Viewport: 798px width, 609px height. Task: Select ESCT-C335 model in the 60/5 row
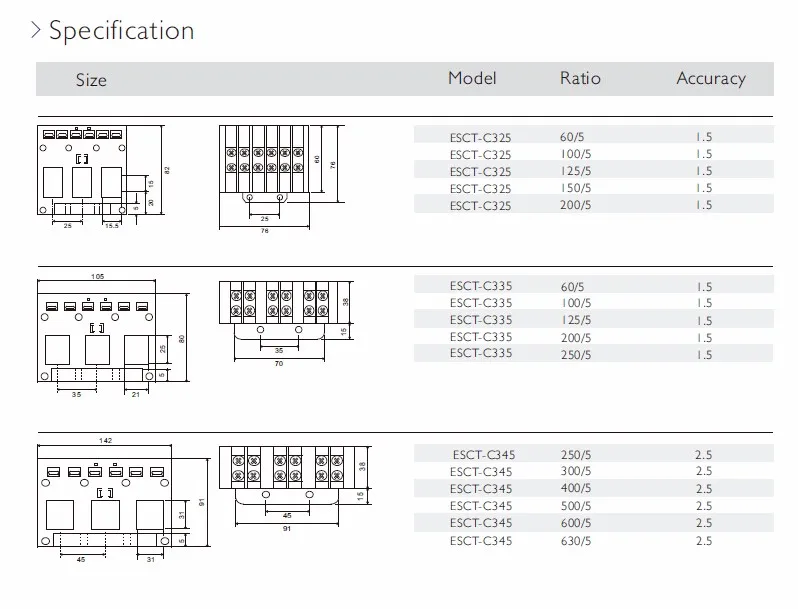coord(480,286)
